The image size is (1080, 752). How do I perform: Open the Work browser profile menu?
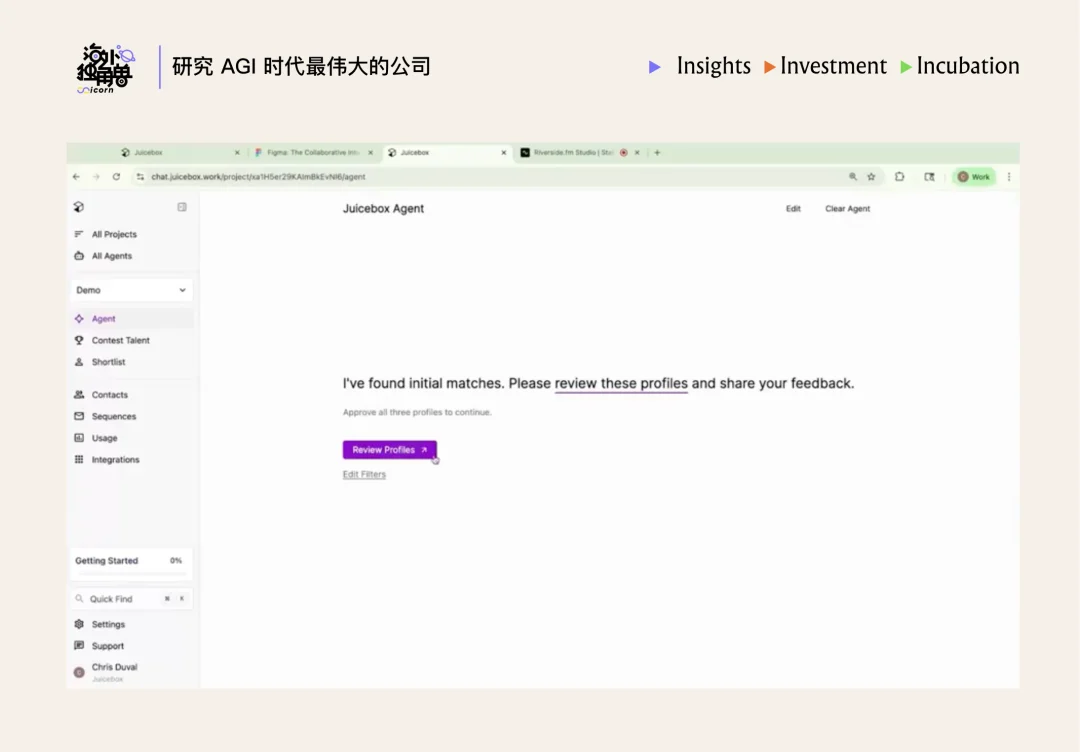point(972,176)
